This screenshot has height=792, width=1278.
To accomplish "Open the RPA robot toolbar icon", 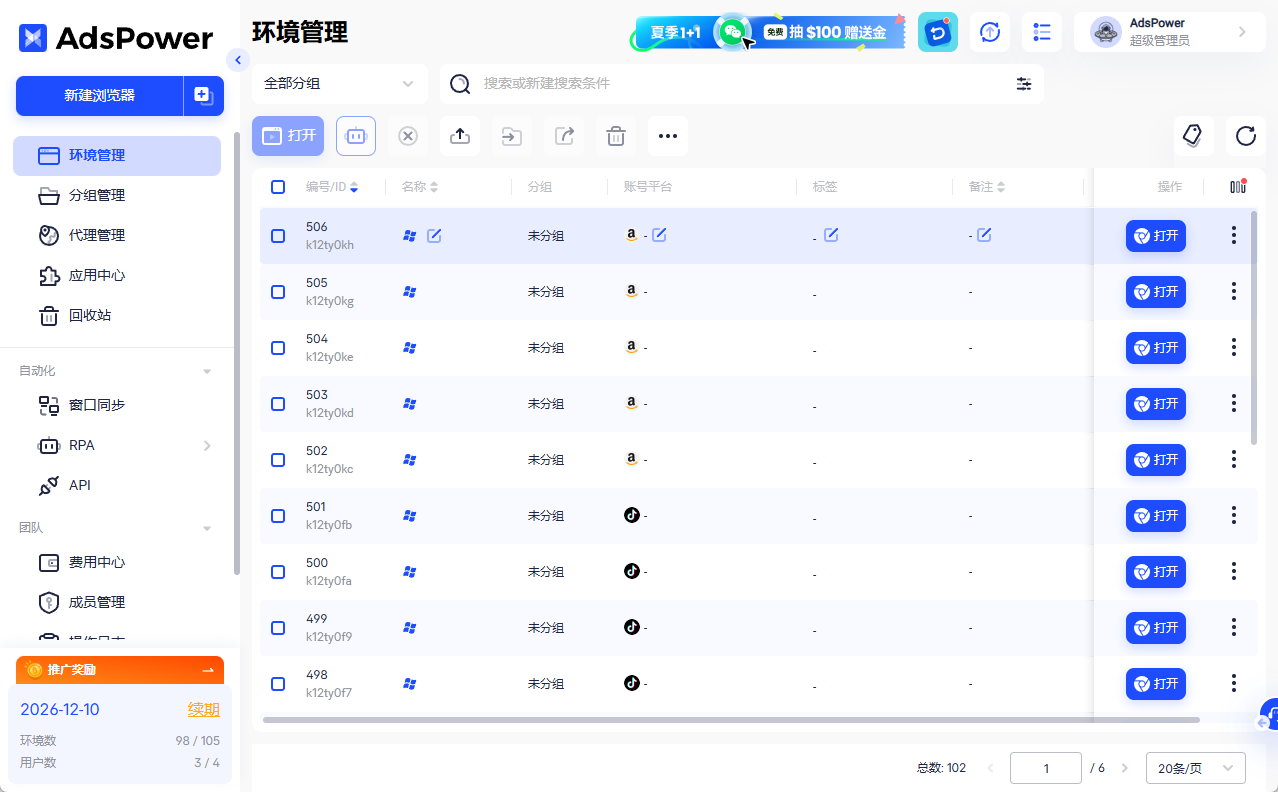I will [356, 136].
